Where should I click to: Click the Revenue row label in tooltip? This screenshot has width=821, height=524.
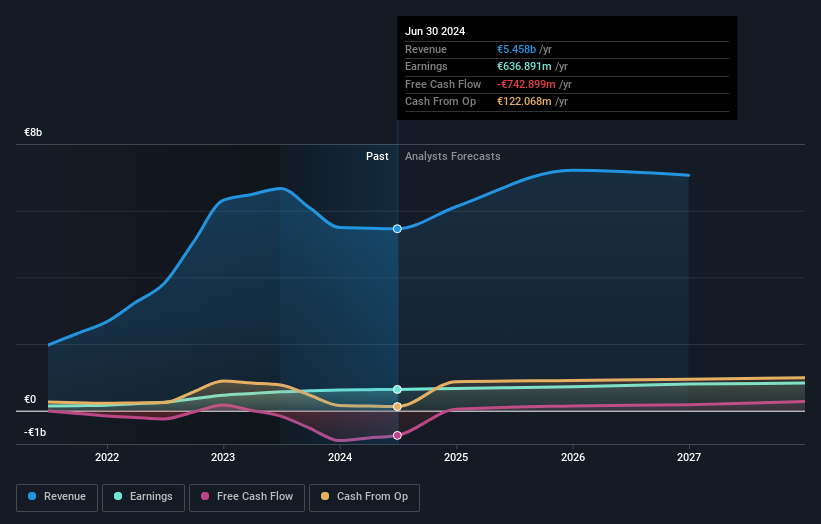[426, 49]
